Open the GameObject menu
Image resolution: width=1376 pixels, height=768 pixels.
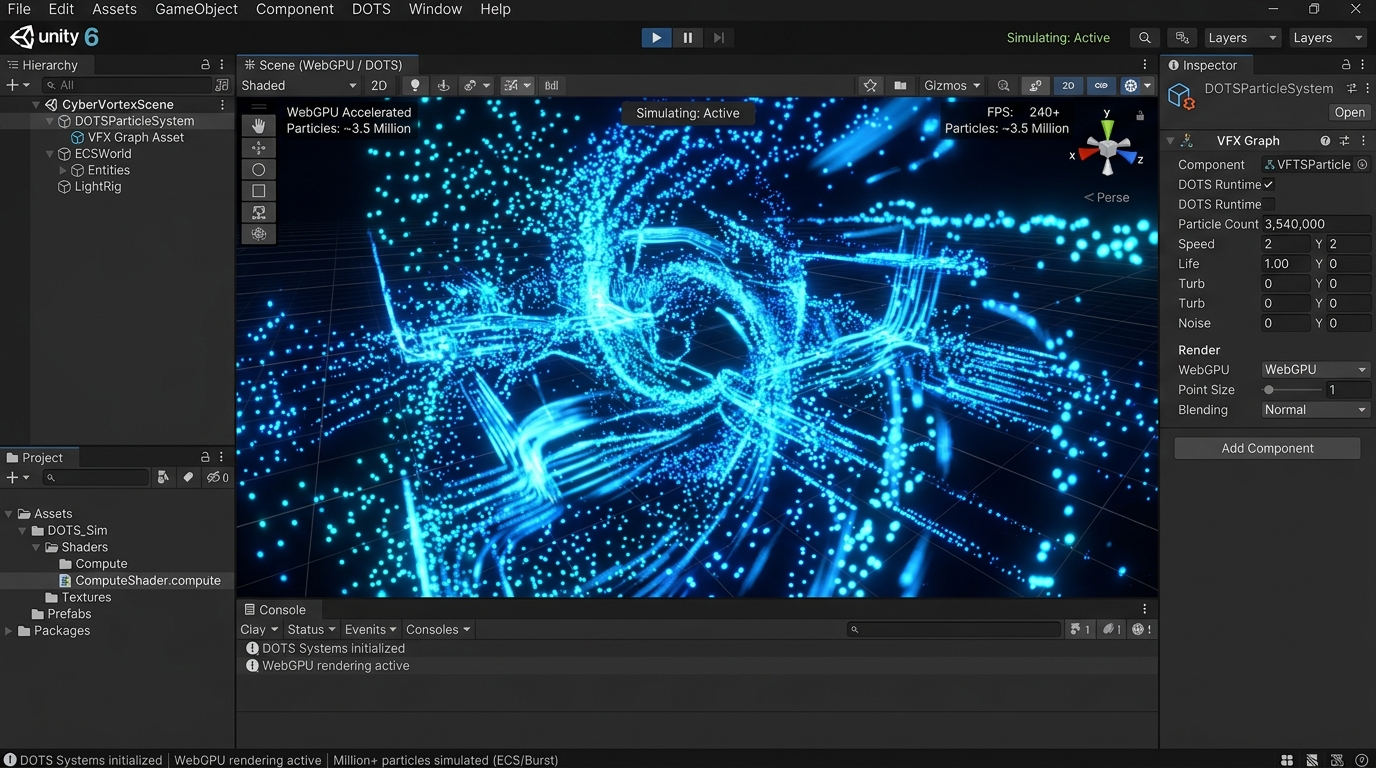coord(196,9)
